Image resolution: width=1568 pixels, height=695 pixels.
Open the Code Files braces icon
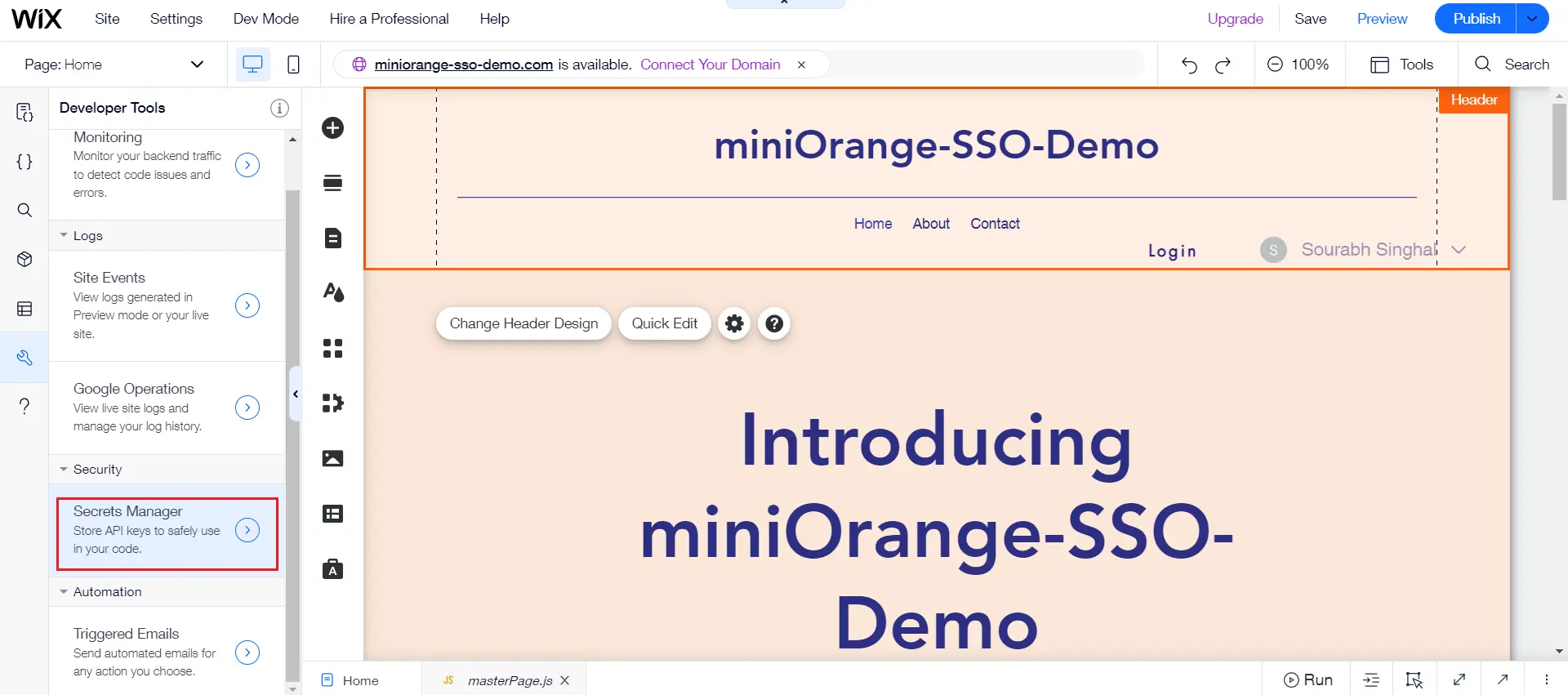point(24,162)
